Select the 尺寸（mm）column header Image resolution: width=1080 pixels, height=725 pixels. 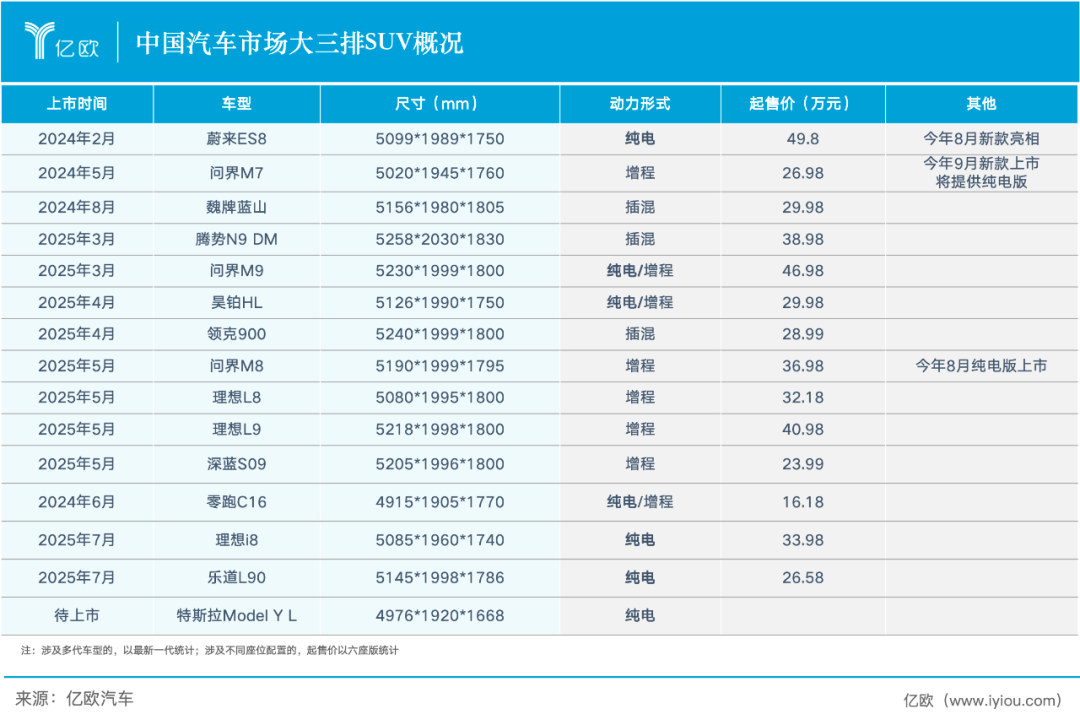point(439,104)
